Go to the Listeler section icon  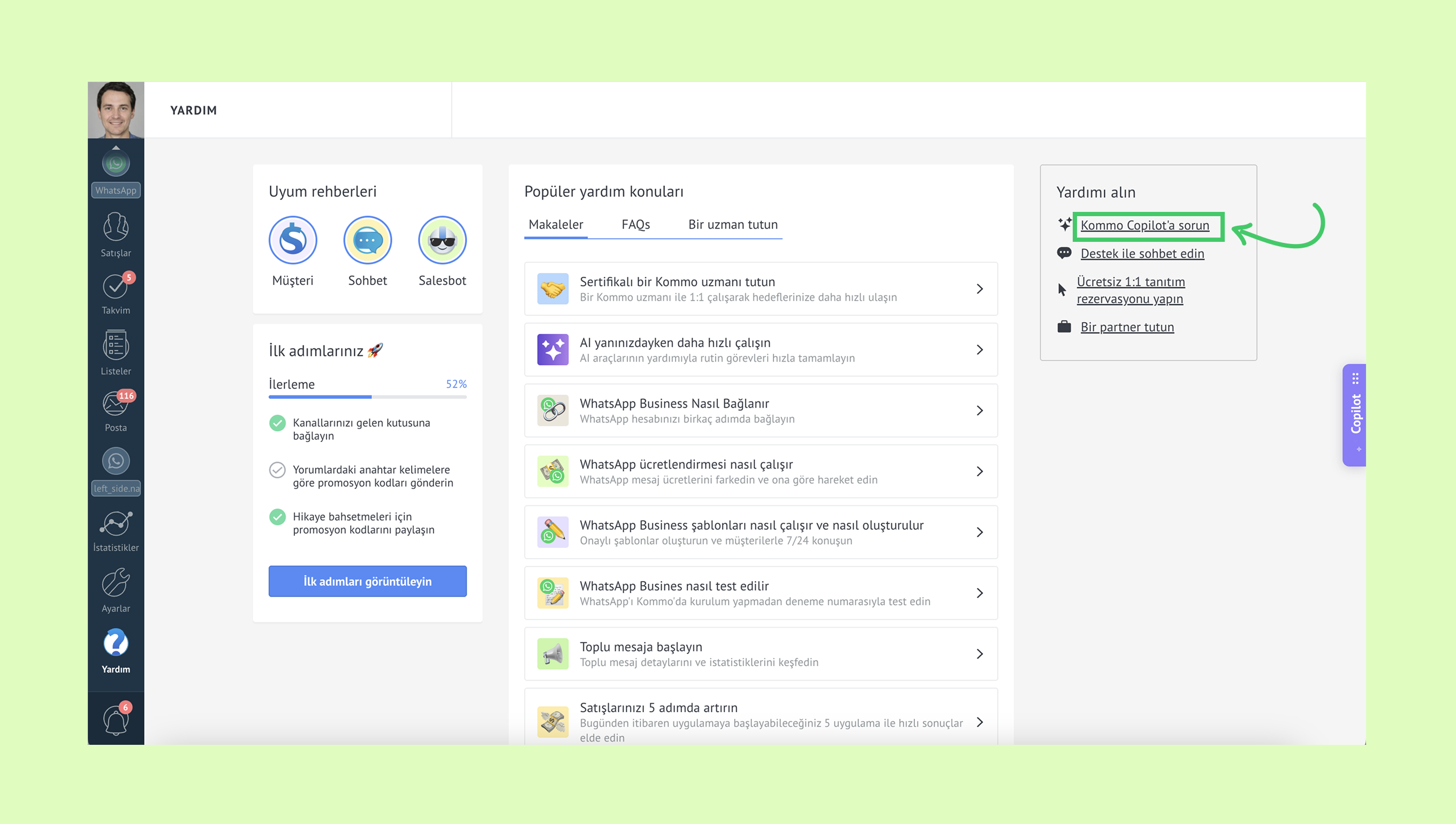(116, 345)
